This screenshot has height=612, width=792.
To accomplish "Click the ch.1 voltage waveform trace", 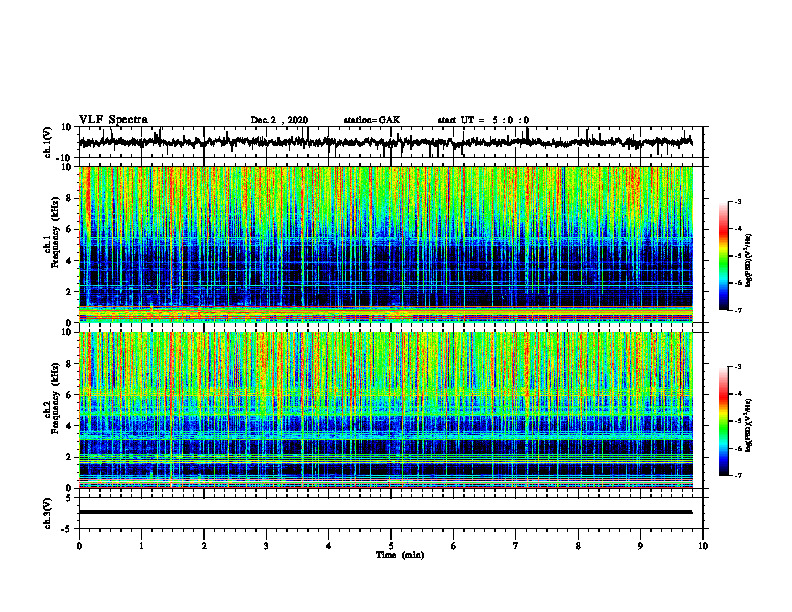I will (x=385, y=142).
